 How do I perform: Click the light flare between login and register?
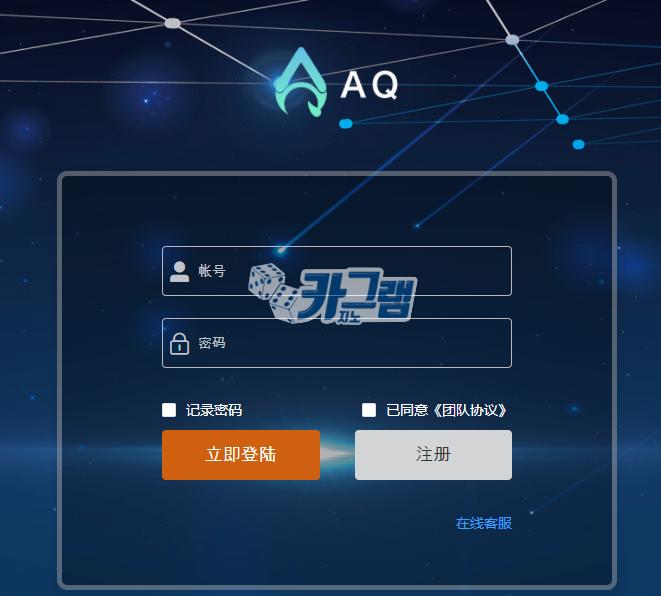point(337,454)
